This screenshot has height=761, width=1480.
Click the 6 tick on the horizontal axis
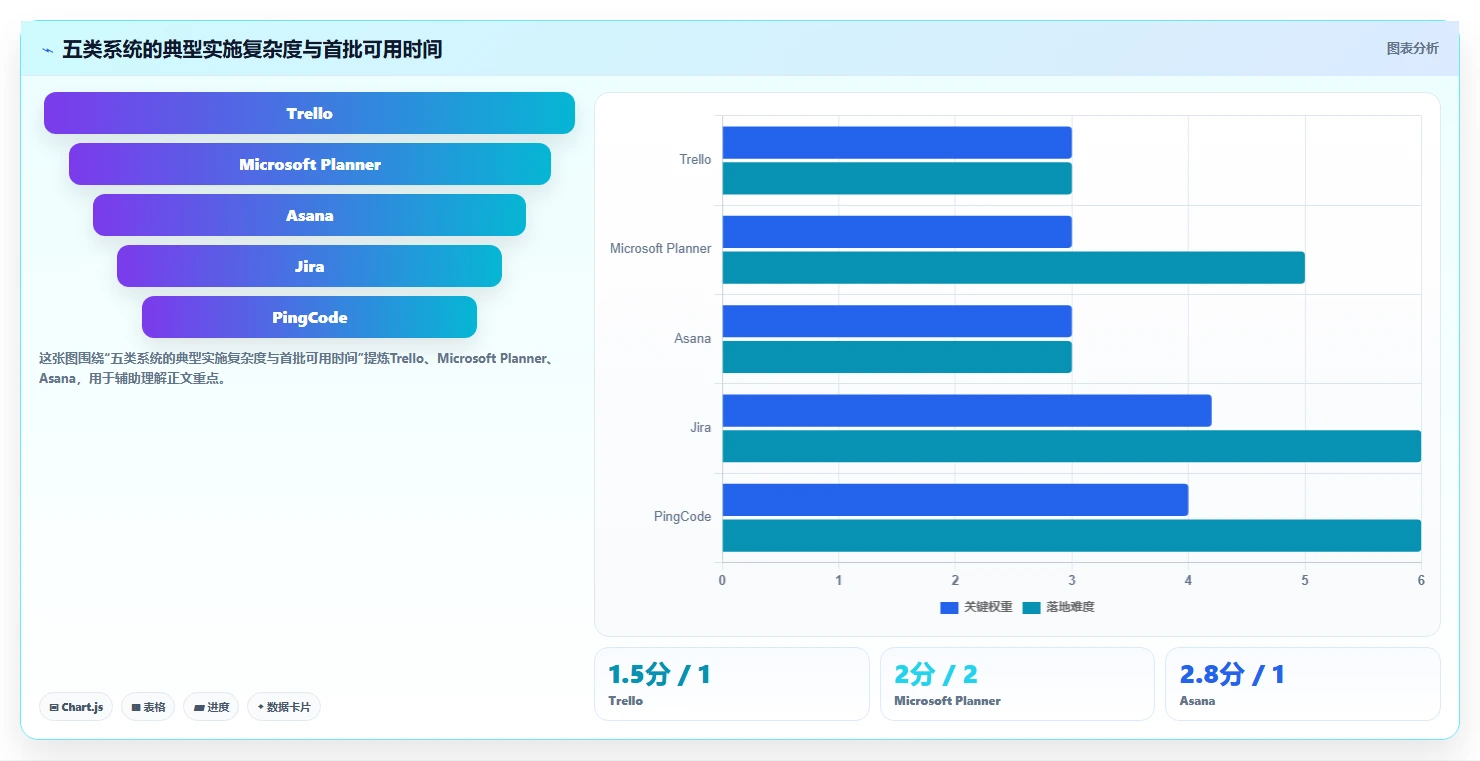pyautogui.click(x=1421, y=580)
